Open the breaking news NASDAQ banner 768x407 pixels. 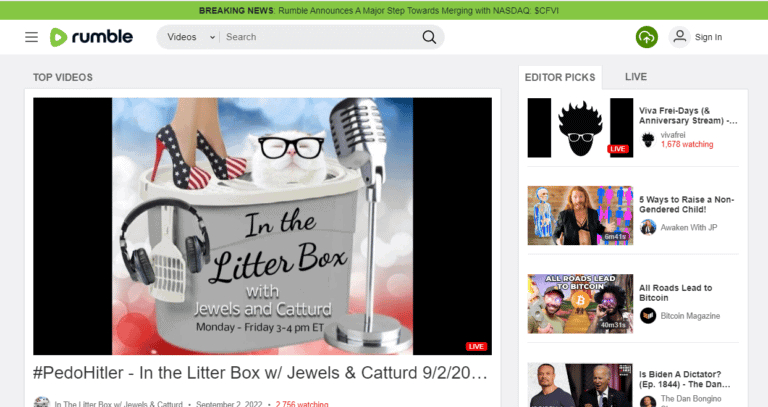(379, 10)
